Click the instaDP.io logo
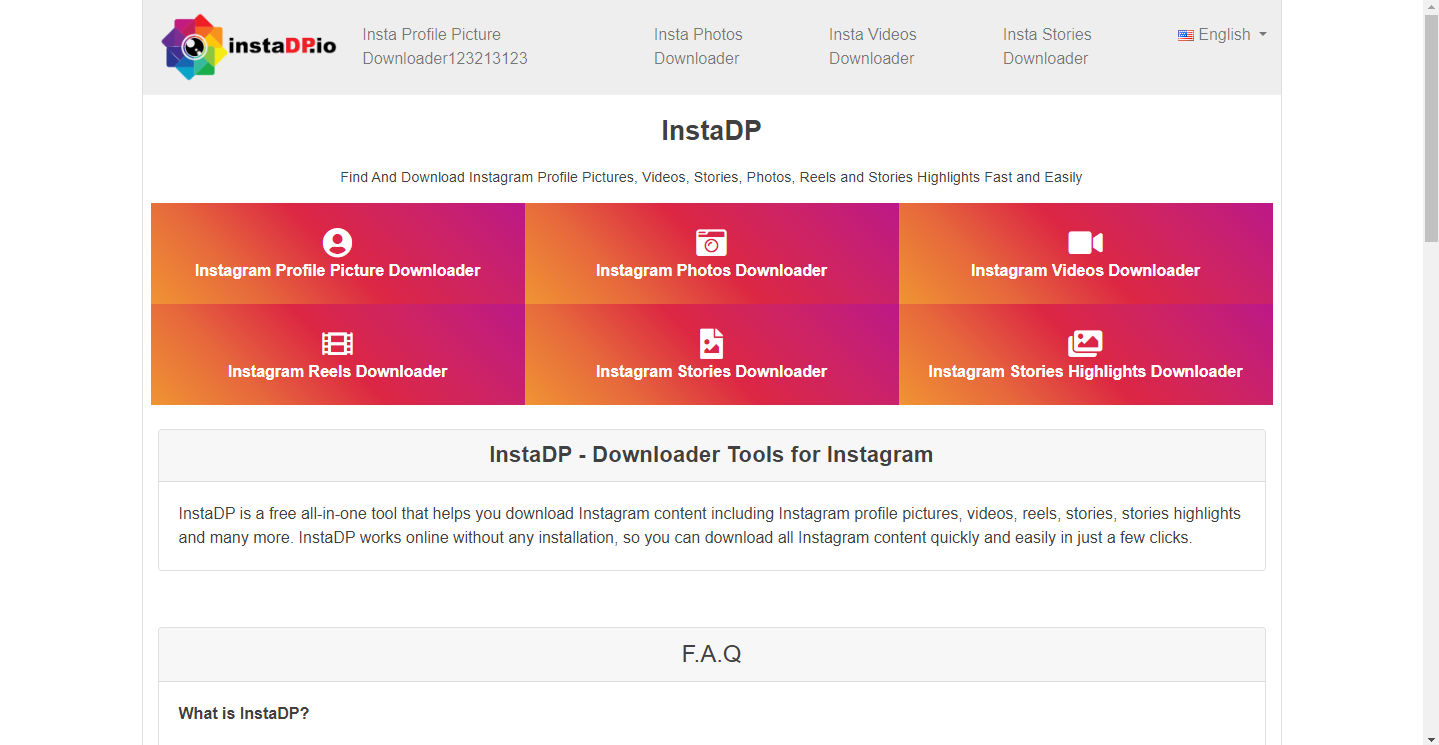 (x=248, y=47)
